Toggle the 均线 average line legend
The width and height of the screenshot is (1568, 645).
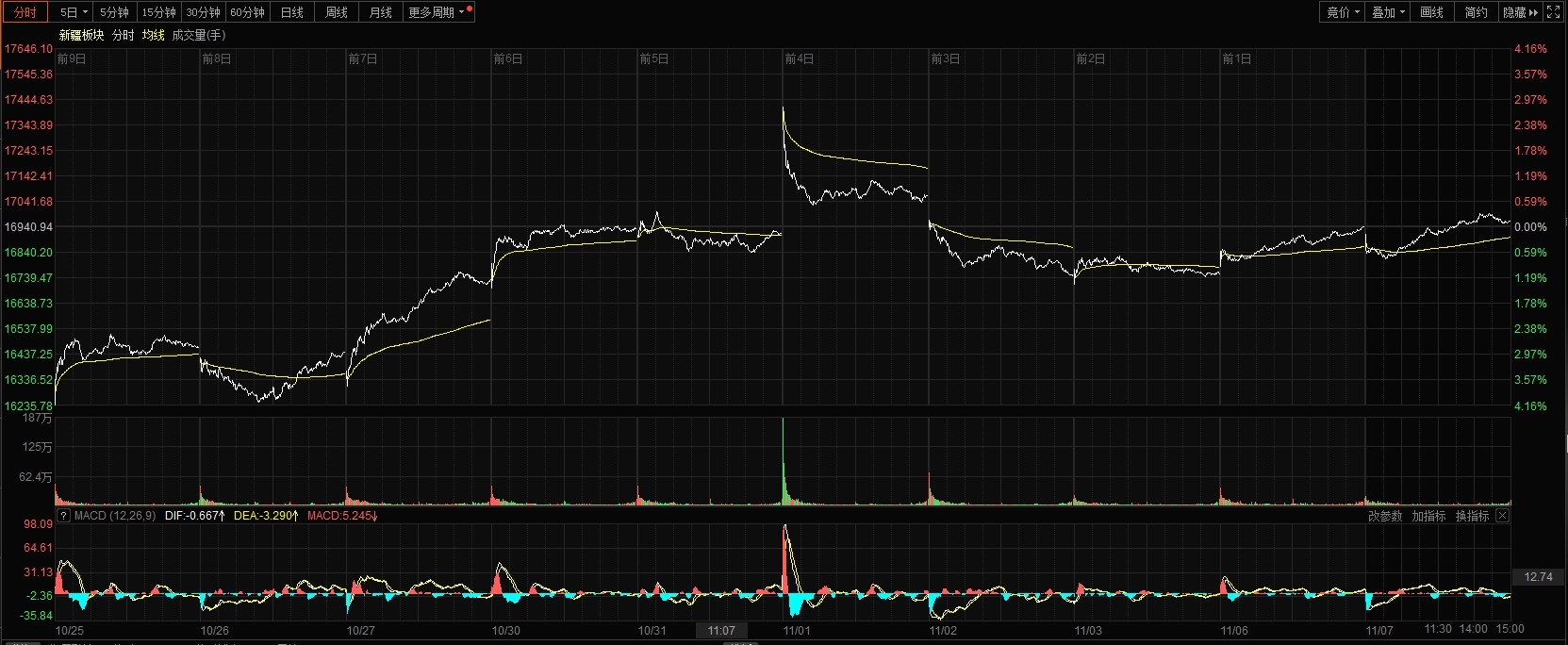point(154,35)
